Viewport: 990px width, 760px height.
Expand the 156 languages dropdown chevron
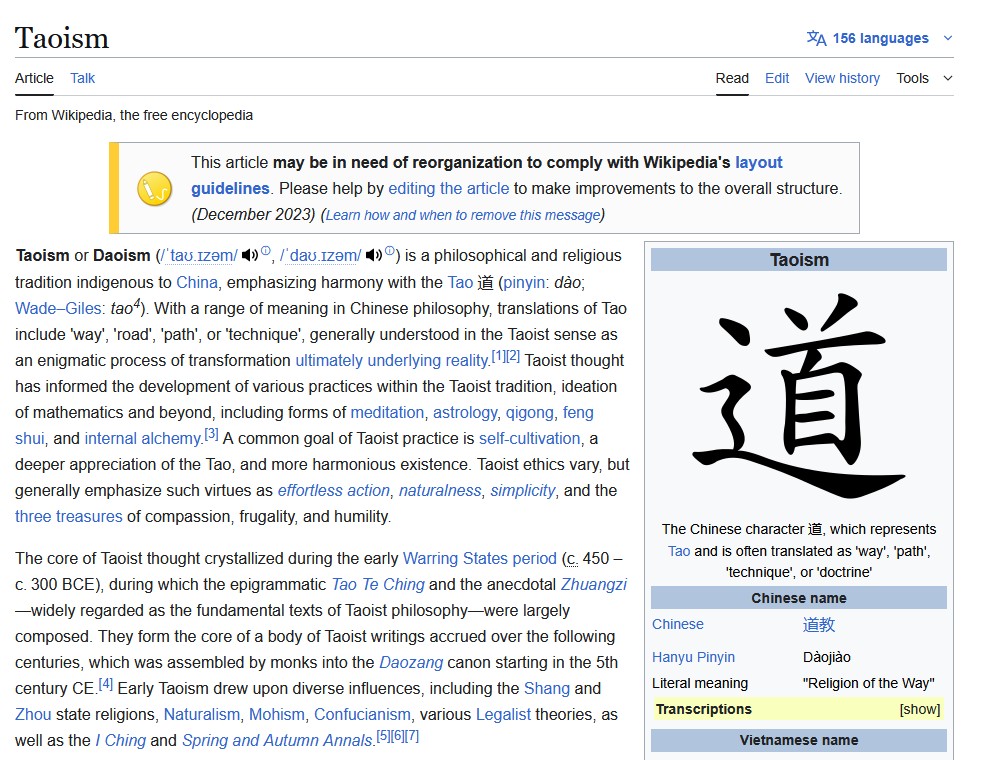(x=948, y=39)
